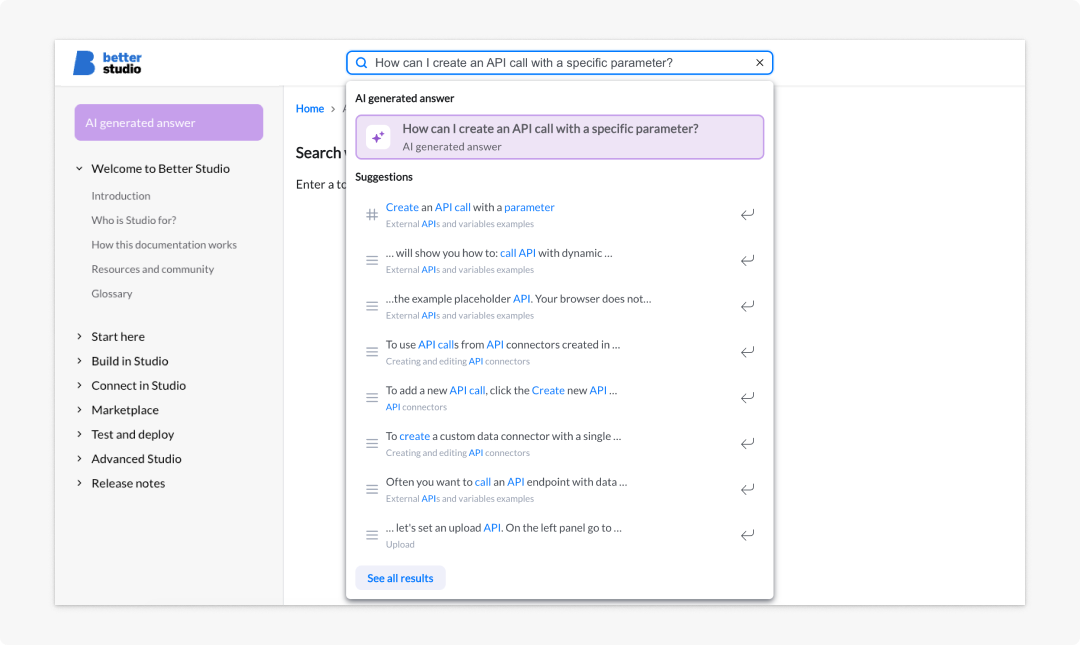
Task: Click lines icon beside 'To use API calls'
Action: 372,352
